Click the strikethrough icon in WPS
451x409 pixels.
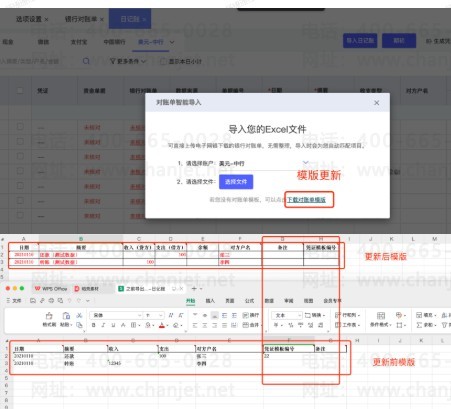pyautogui.click(x=123, y=325)
